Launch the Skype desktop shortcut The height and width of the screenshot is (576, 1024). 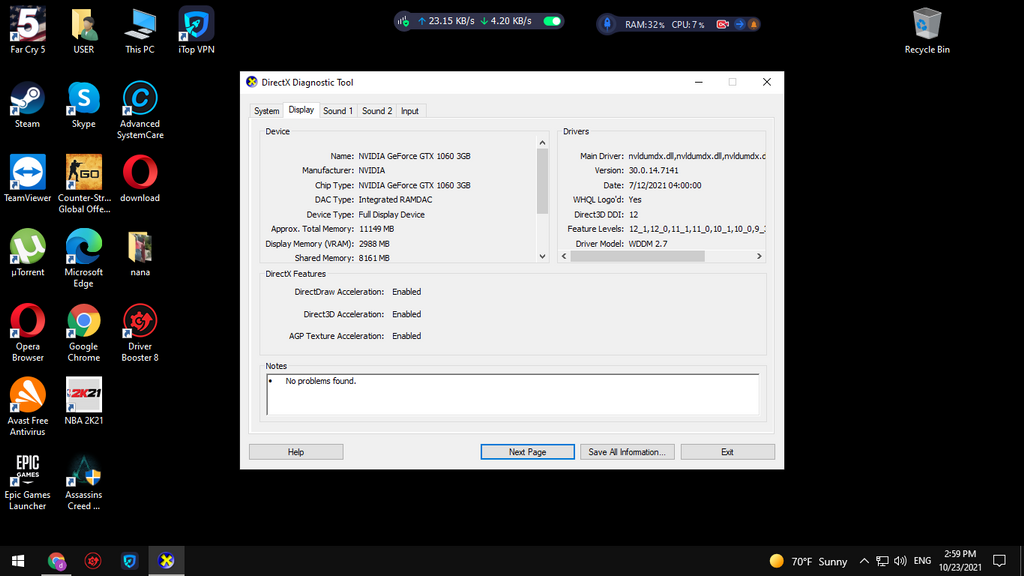(84, 105)
